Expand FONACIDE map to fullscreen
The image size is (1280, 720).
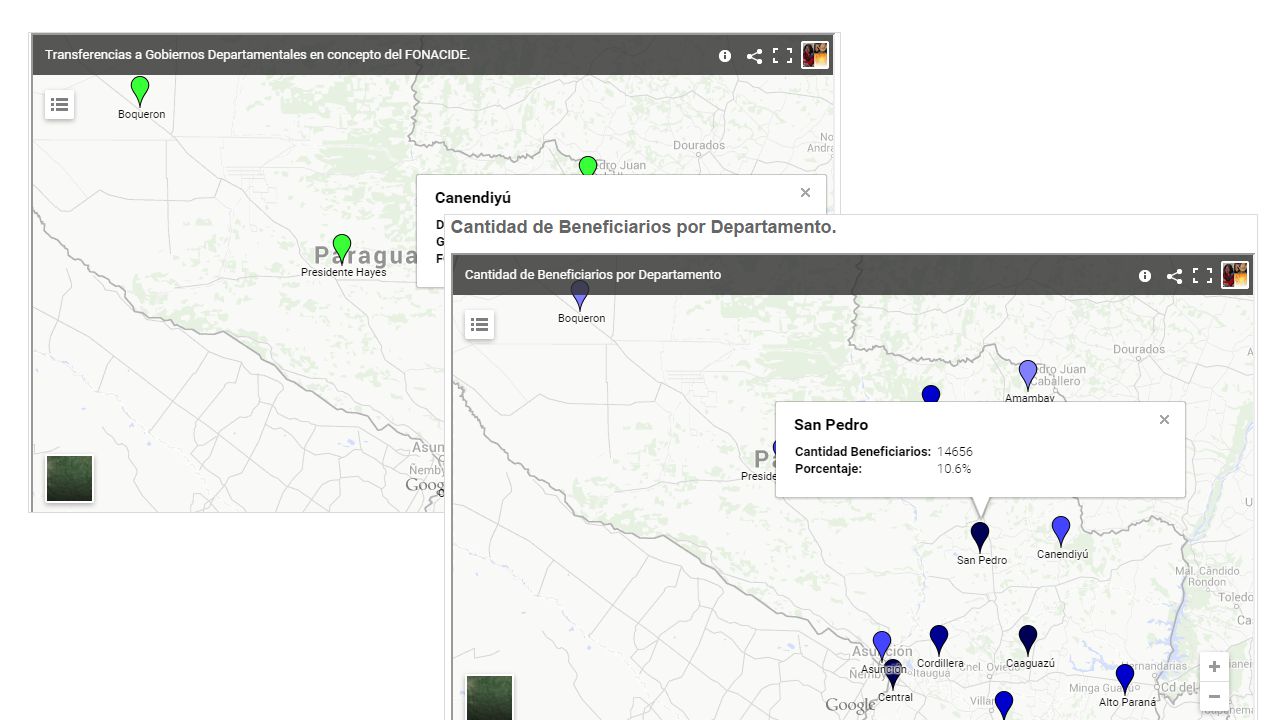point(783,56)
